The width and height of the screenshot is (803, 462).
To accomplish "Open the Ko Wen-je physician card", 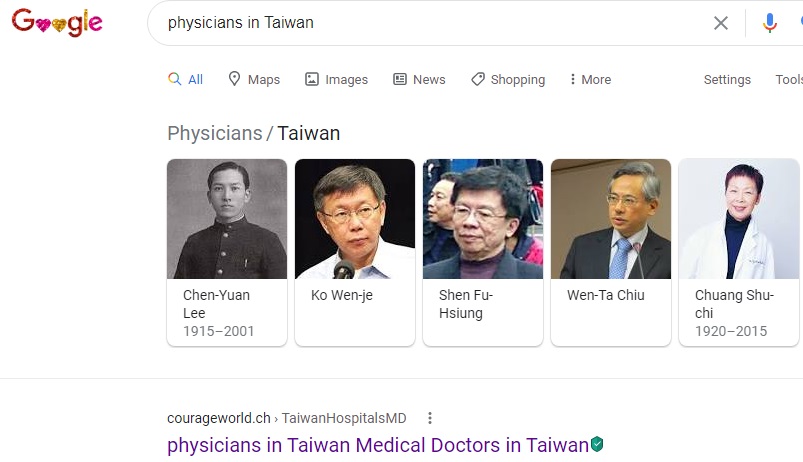I will 355,253.
